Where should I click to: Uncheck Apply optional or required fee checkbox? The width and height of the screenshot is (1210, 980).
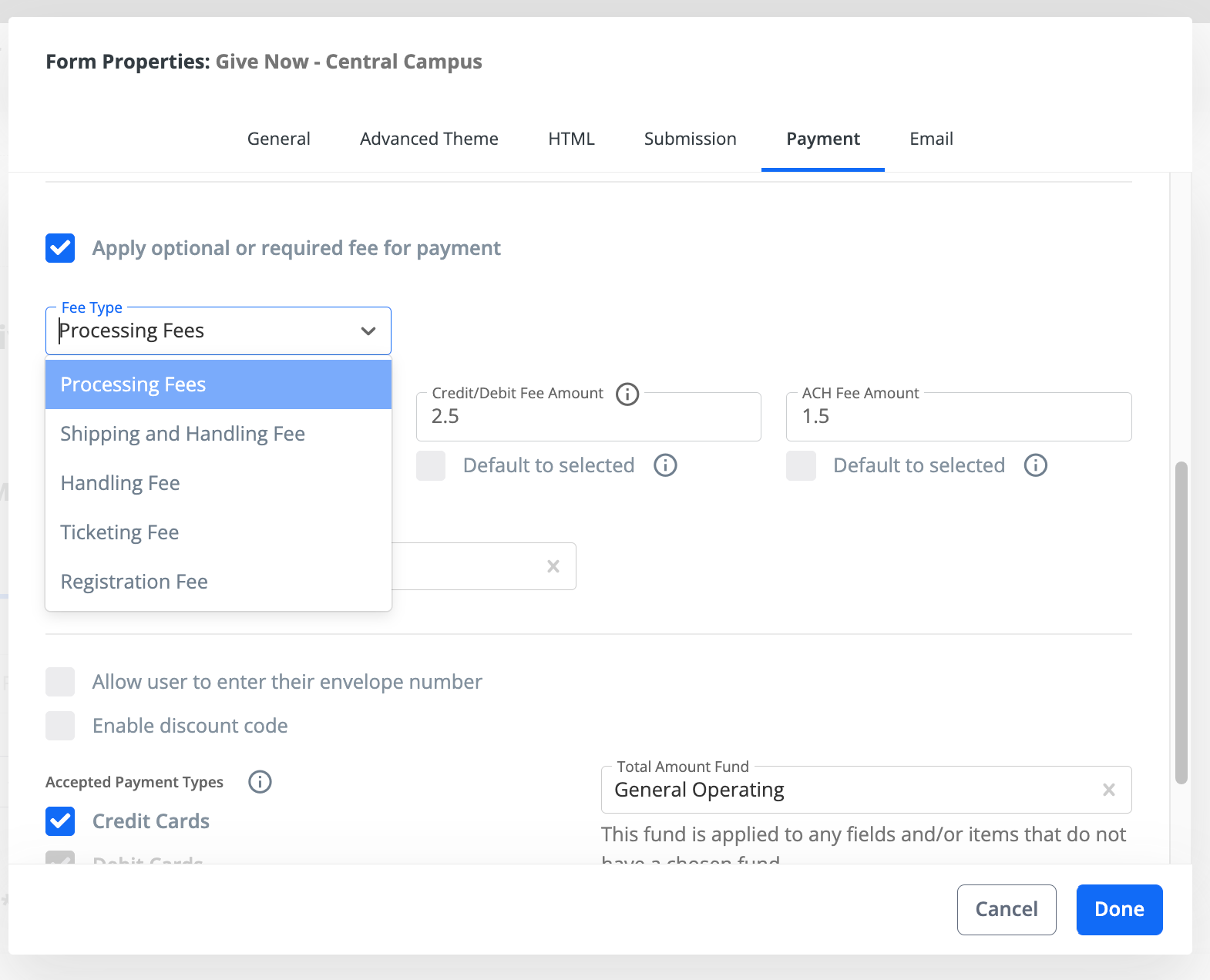point(60,248)
